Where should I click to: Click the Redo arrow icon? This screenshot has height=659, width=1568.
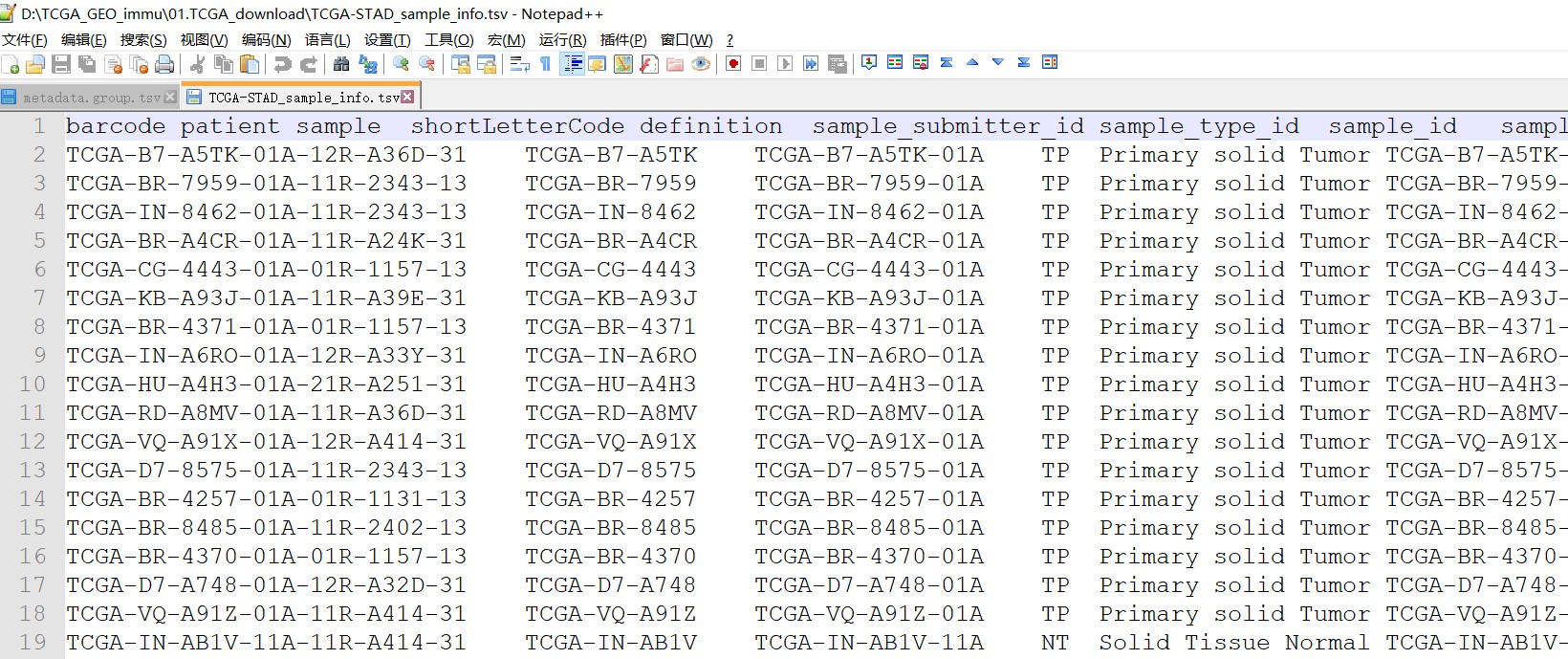(308, 64)
